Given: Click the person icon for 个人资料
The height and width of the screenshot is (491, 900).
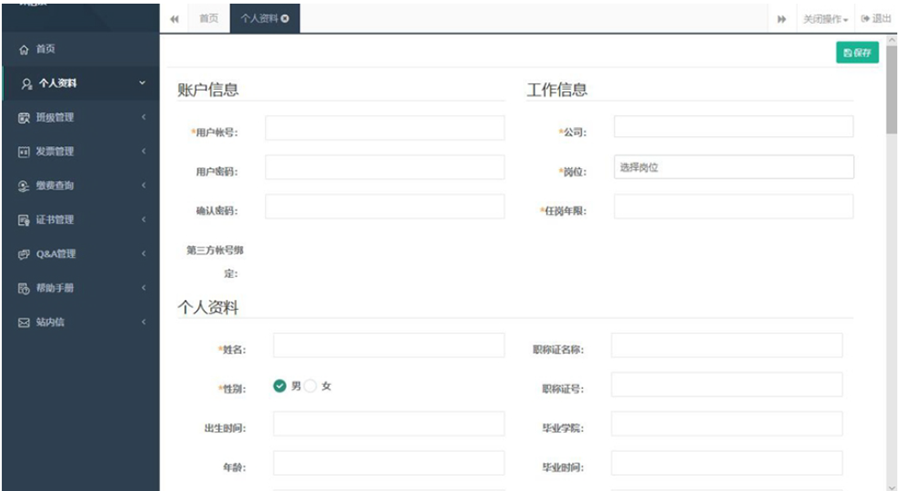Looking at the screenshot, I should pyautogui.click(x=26, y=84).
